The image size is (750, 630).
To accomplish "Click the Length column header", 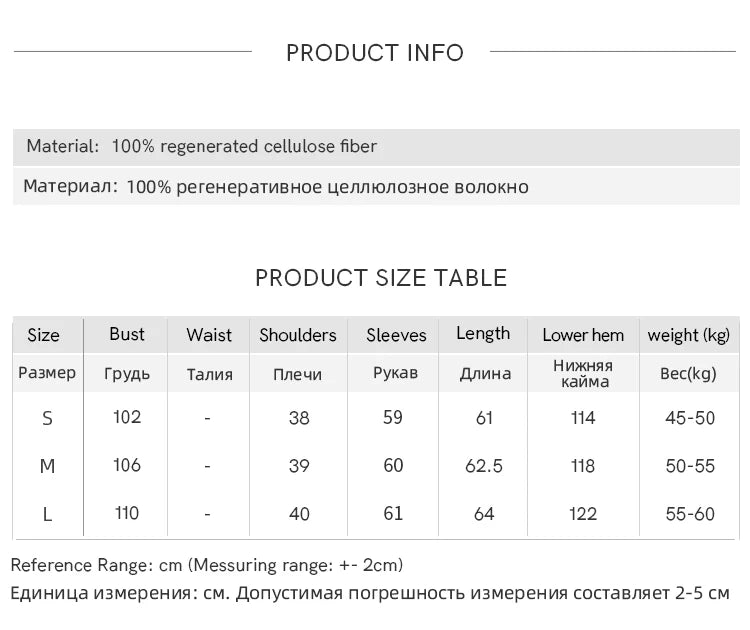I will click(x=483, y=334).
